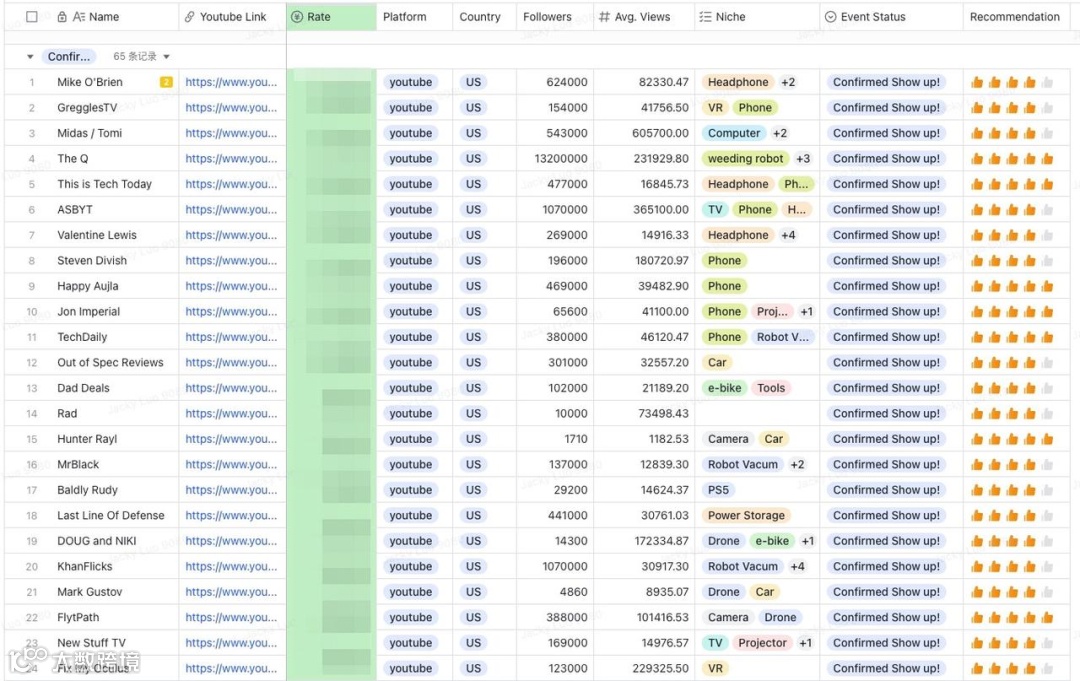Click the Power Storage tag for Last Line Of Defense
This screenshot has height=681, width=1080.
(746, 515)
